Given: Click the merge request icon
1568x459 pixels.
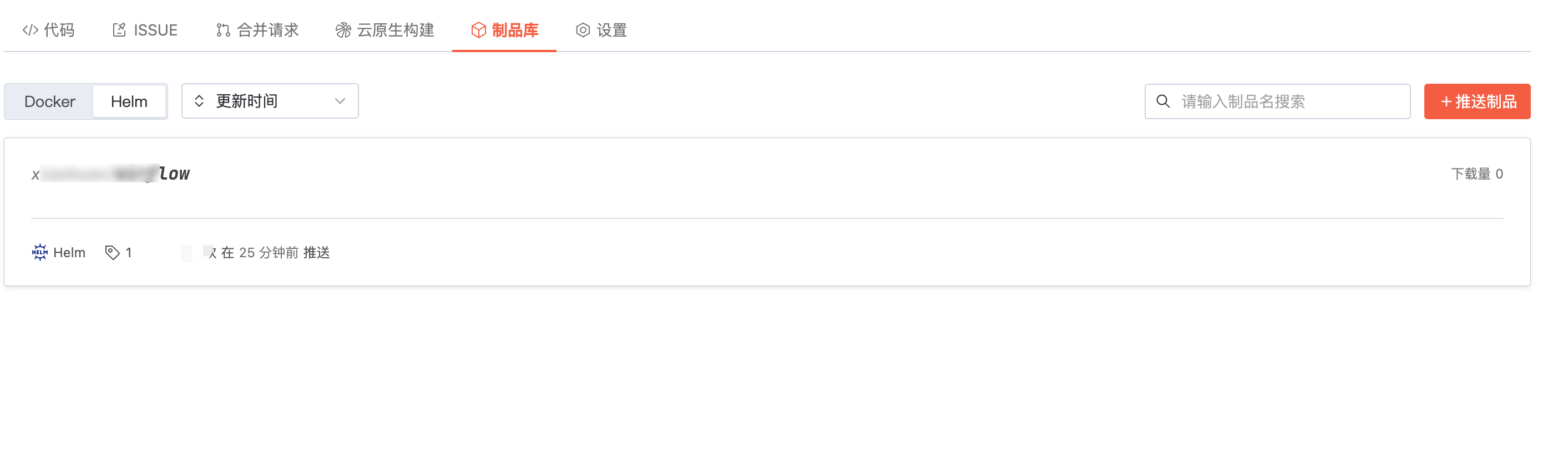Looking at the screenshot, I should [223, 30].
